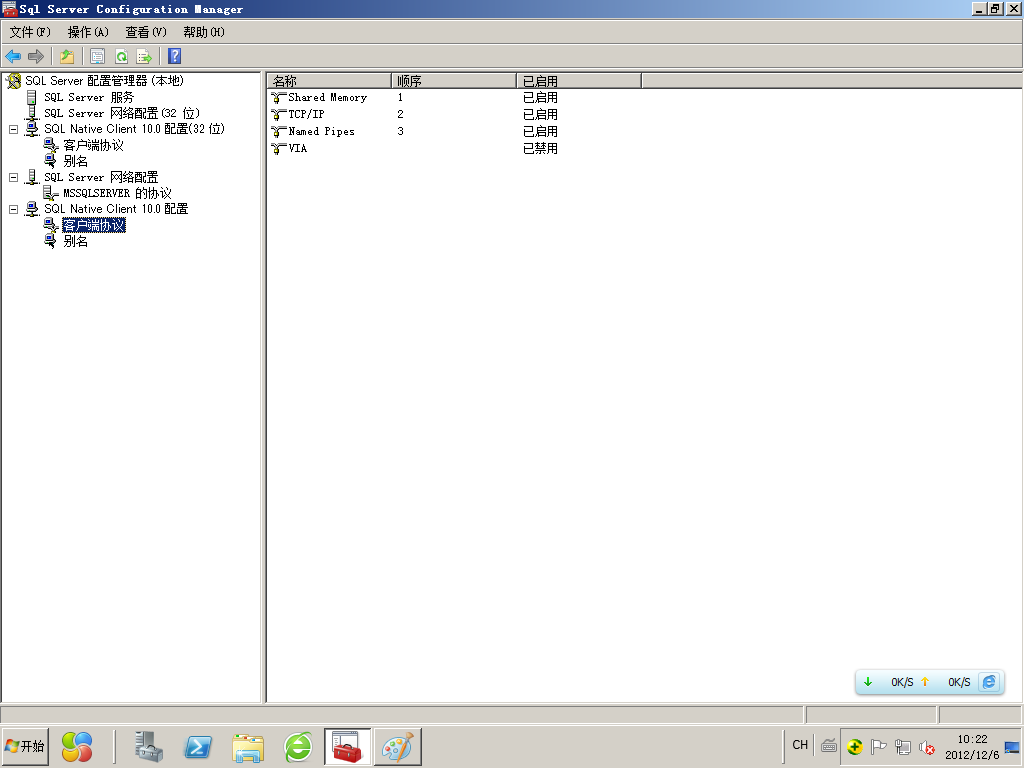This screenshot has height=768, width=1024.
Task: Click the Refresh toolbar icon
Action: (x=121, y=57)
